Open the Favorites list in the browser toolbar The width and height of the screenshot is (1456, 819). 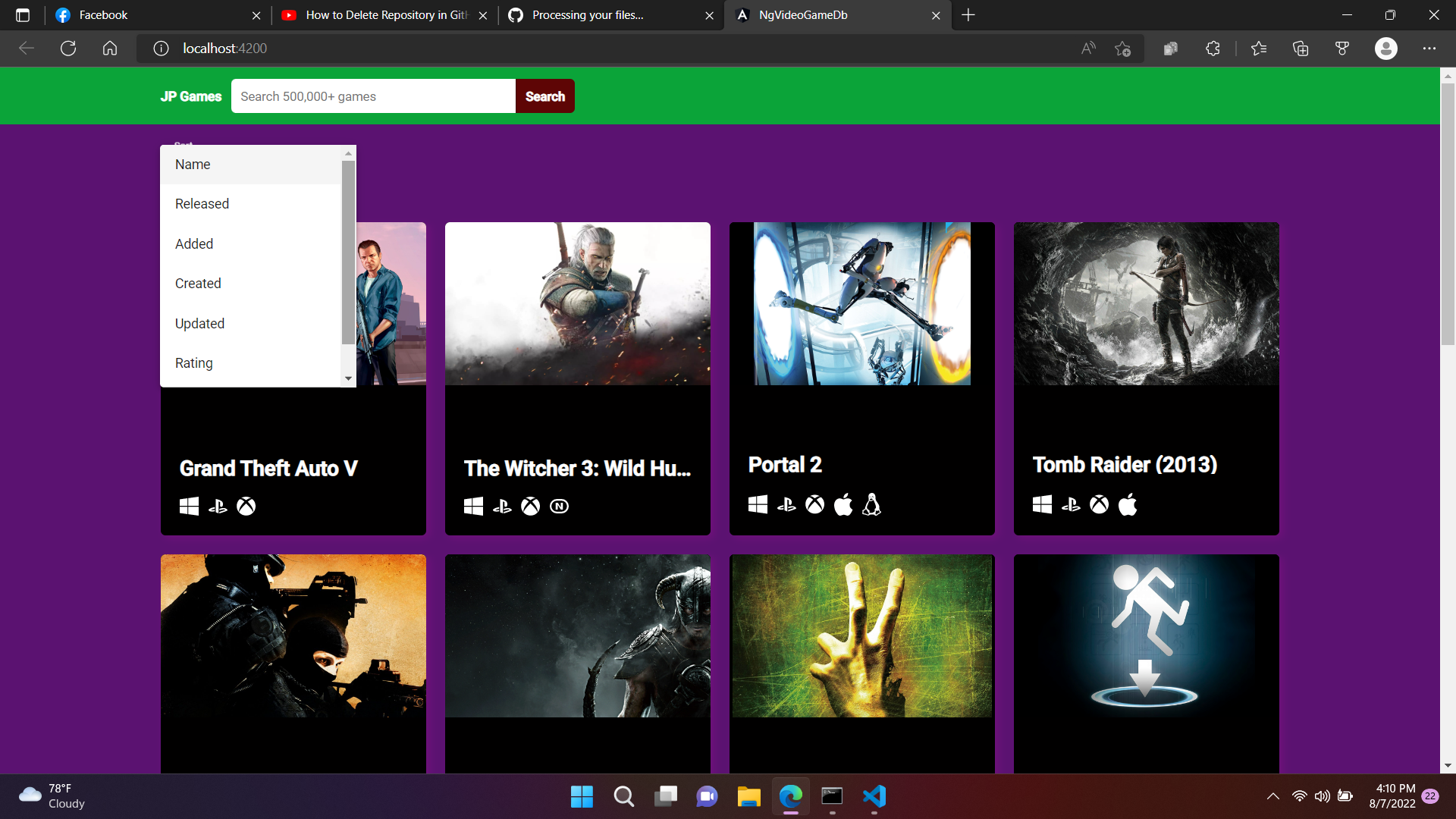1259,49
